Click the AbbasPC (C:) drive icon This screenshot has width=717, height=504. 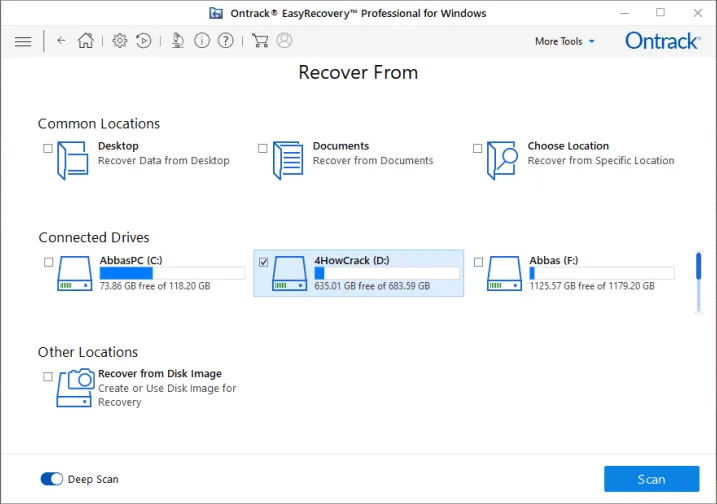[x=75, y=273]
